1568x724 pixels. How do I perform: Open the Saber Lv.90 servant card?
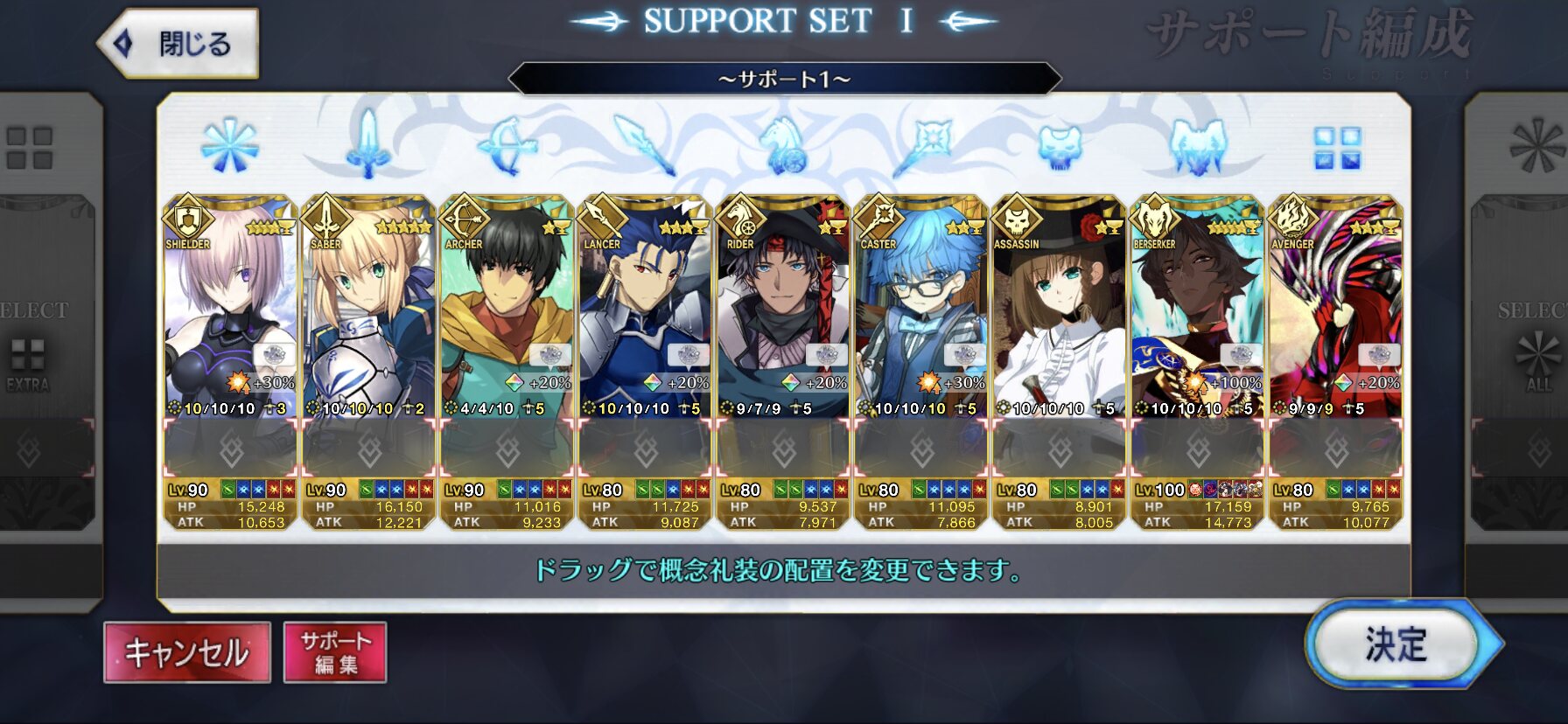[368, 306]
